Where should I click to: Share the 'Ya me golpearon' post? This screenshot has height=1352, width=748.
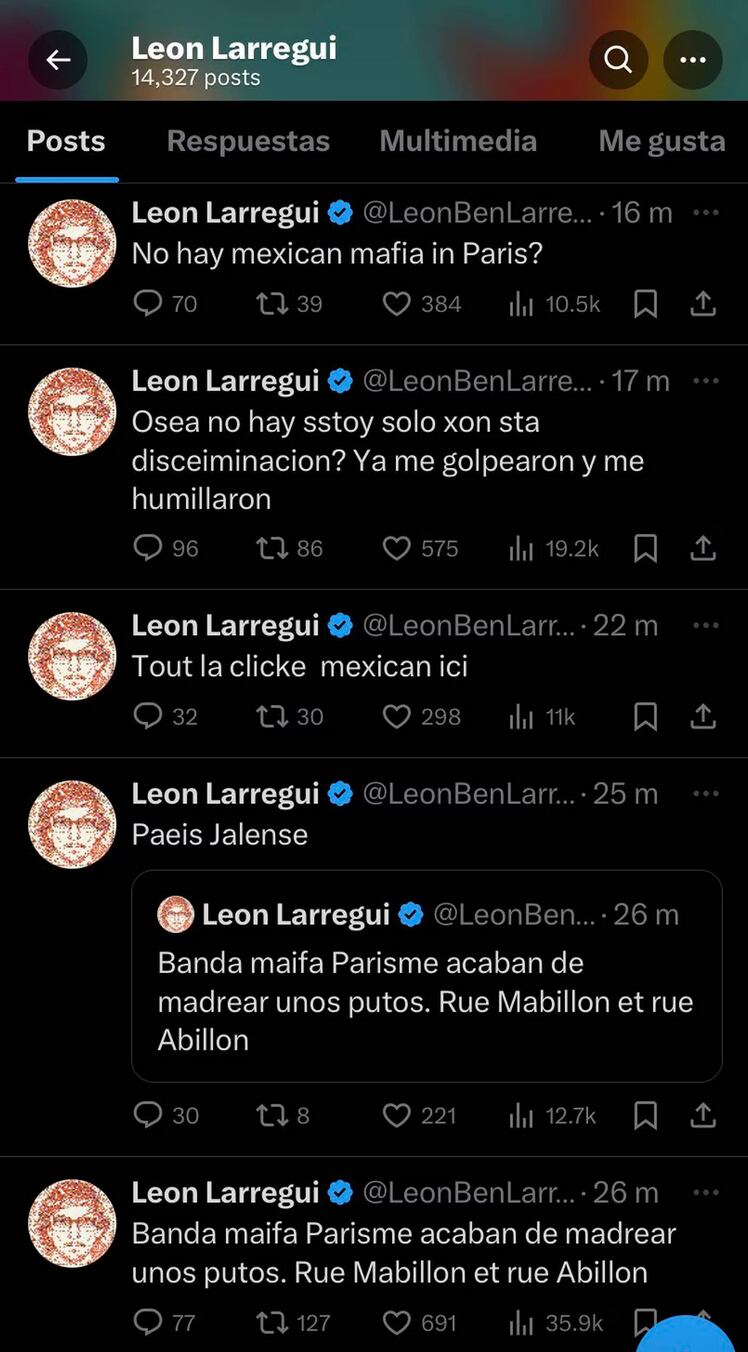(x=704, y=548)
